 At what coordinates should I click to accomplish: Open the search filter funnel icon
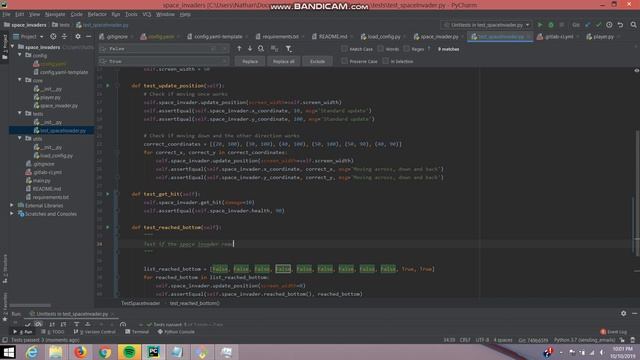[289, 49]
